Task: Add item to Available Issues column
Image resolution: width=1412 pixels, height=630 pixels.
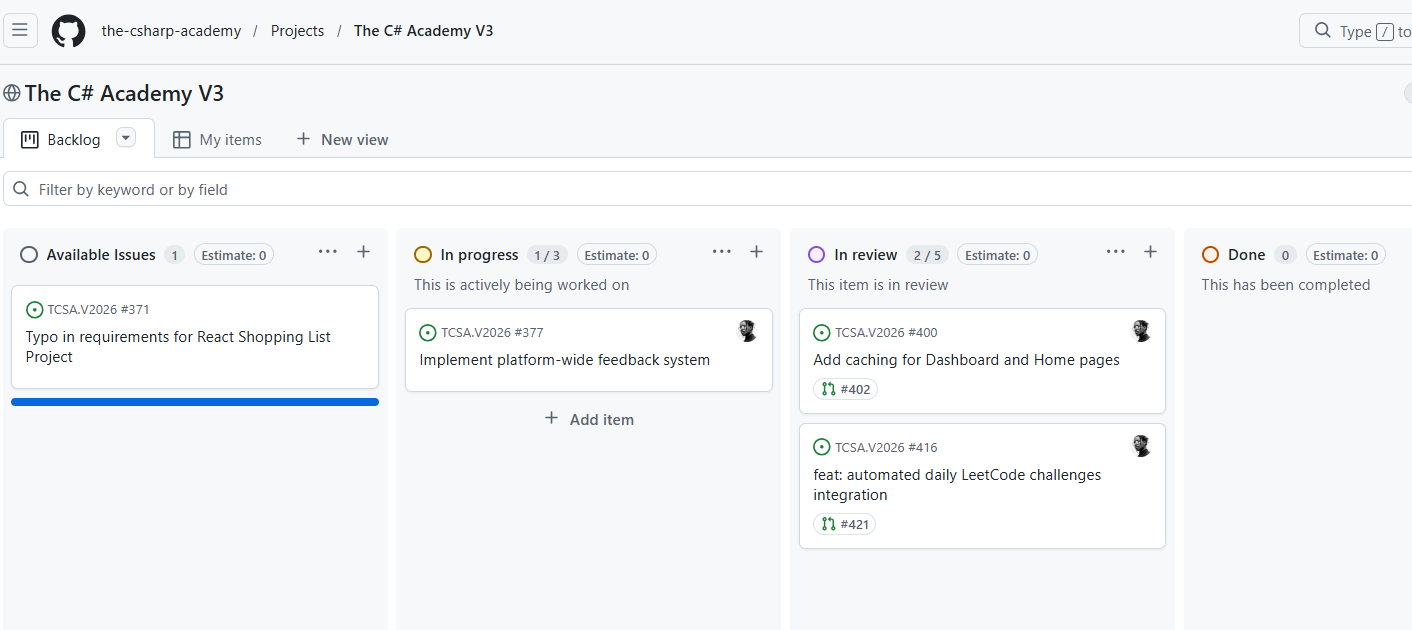Action: (363, 252)
